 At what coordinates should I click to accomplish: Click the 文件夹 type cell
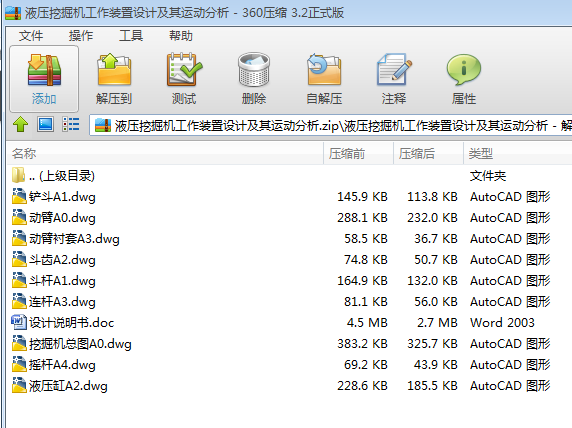[x=488, y=176]
